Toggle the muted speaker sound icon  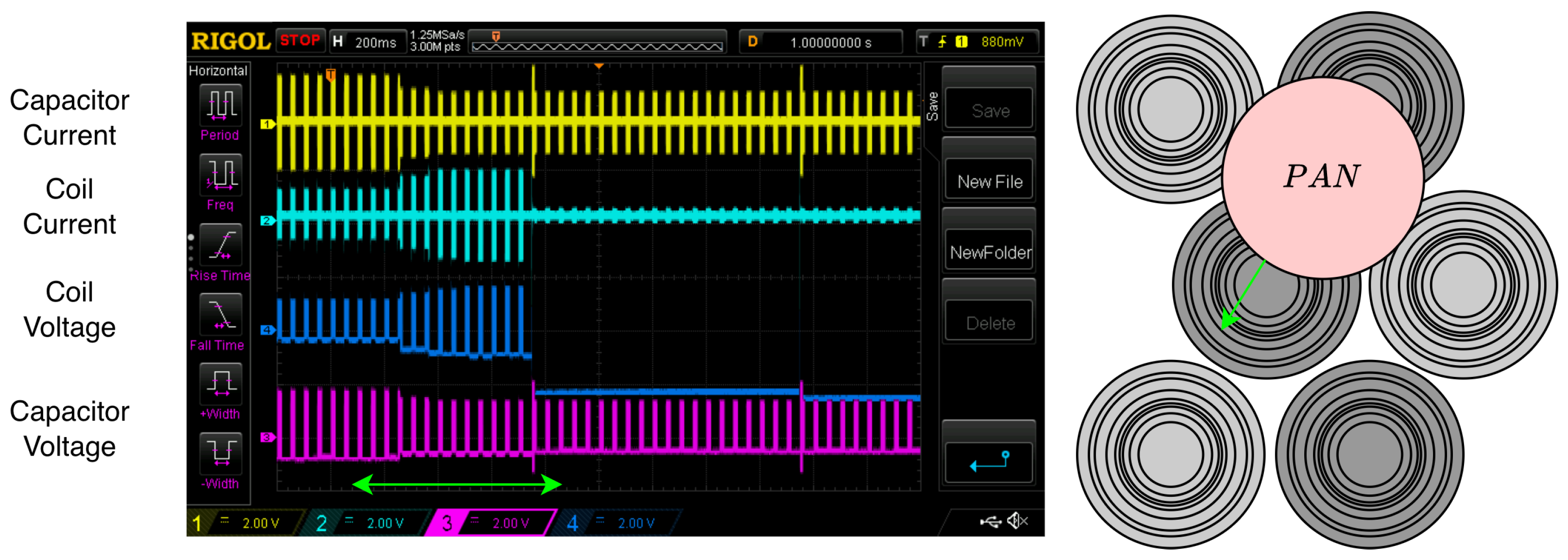click(1017, 521)
